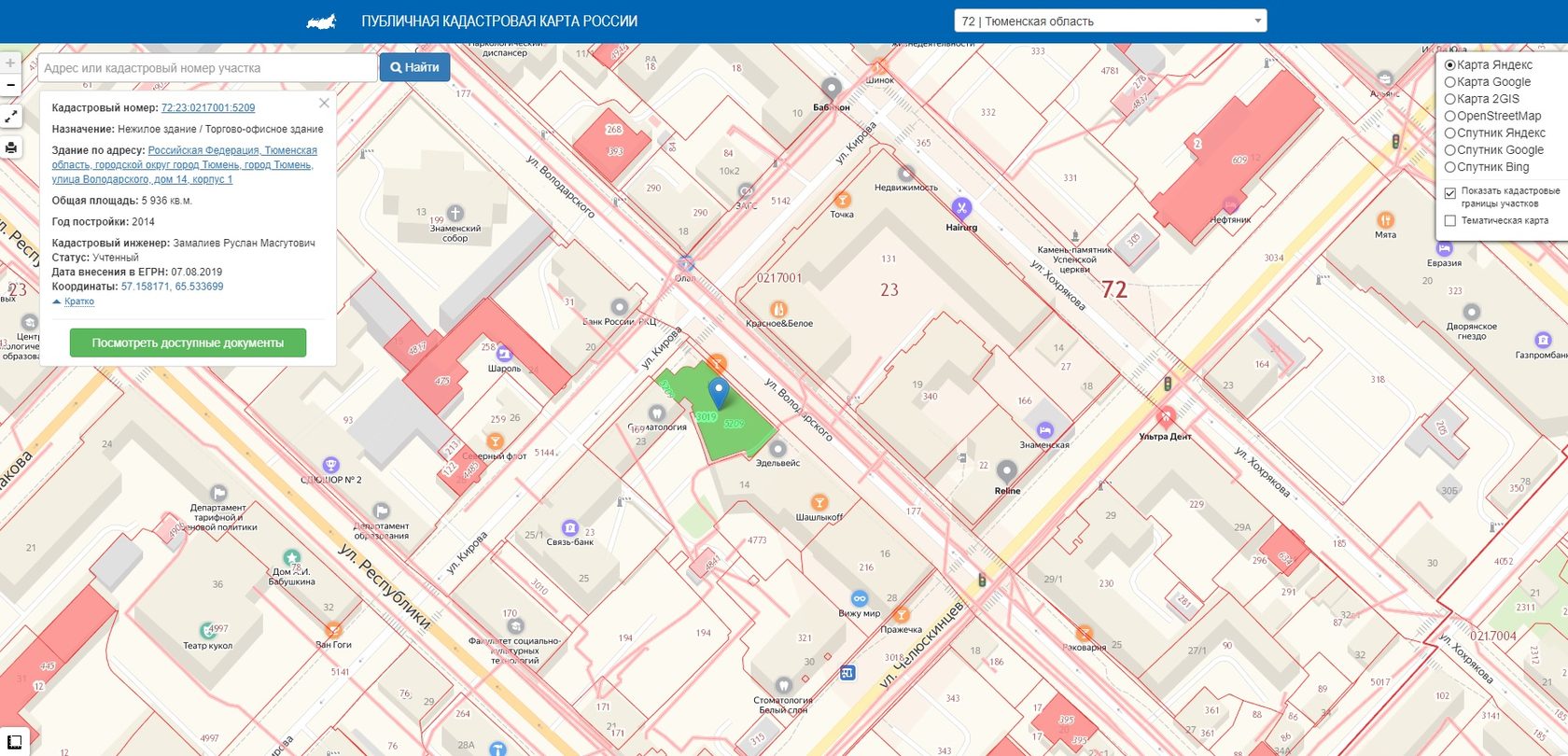The height and width of the screenshot is (756, 1568).
Task: Open Ультра Дент red marker
Action: [x=1165, y=417]
